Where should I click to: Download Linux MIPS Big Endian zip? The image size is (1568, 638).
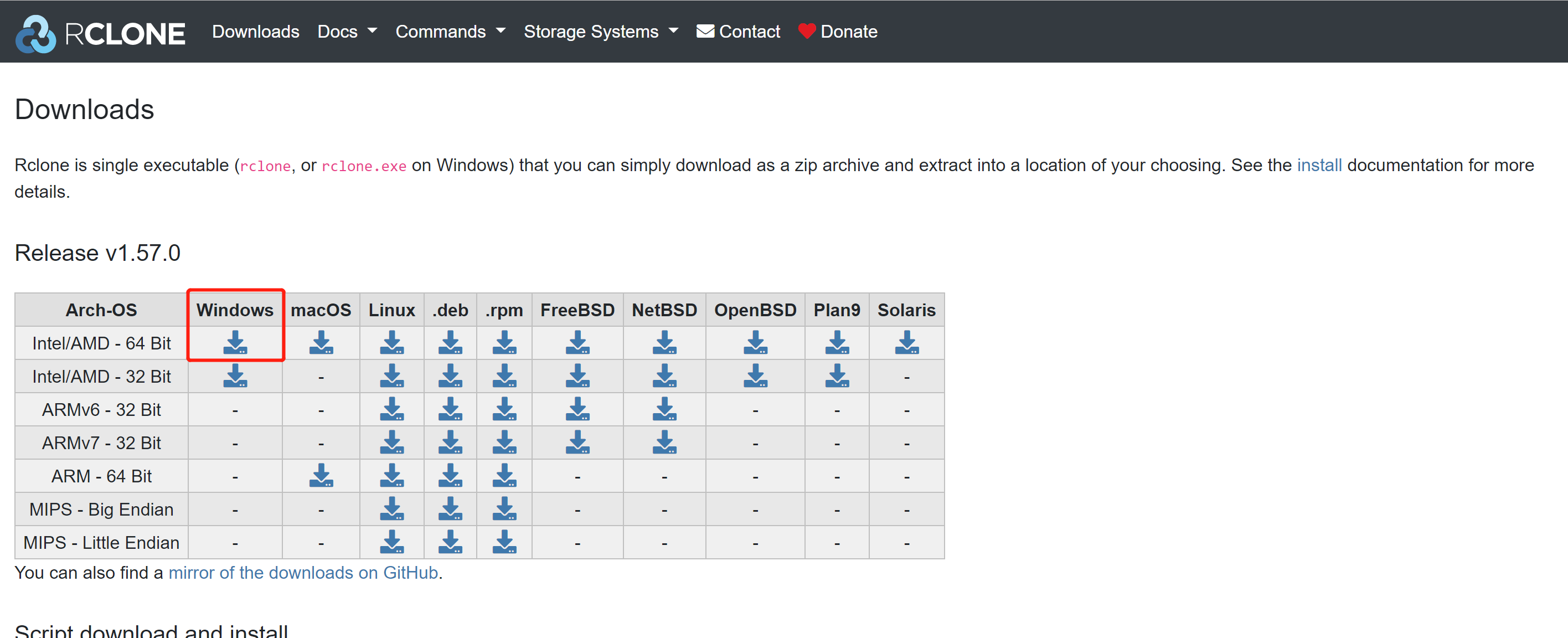point(391,508)
